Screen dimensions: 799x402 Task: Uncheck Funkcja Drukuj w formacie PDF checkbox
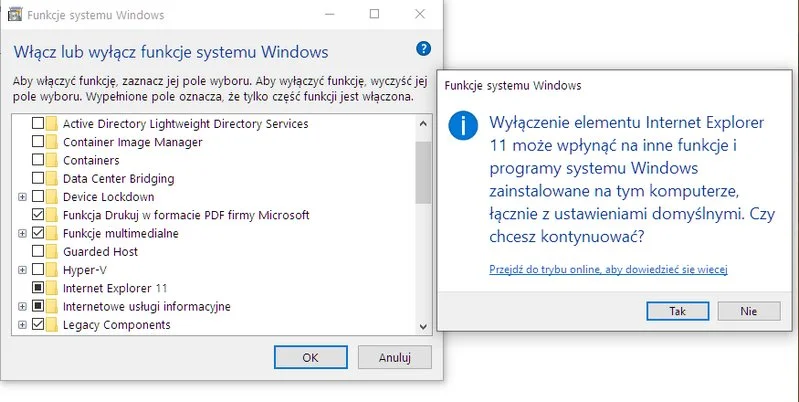(x=38, y=215)
